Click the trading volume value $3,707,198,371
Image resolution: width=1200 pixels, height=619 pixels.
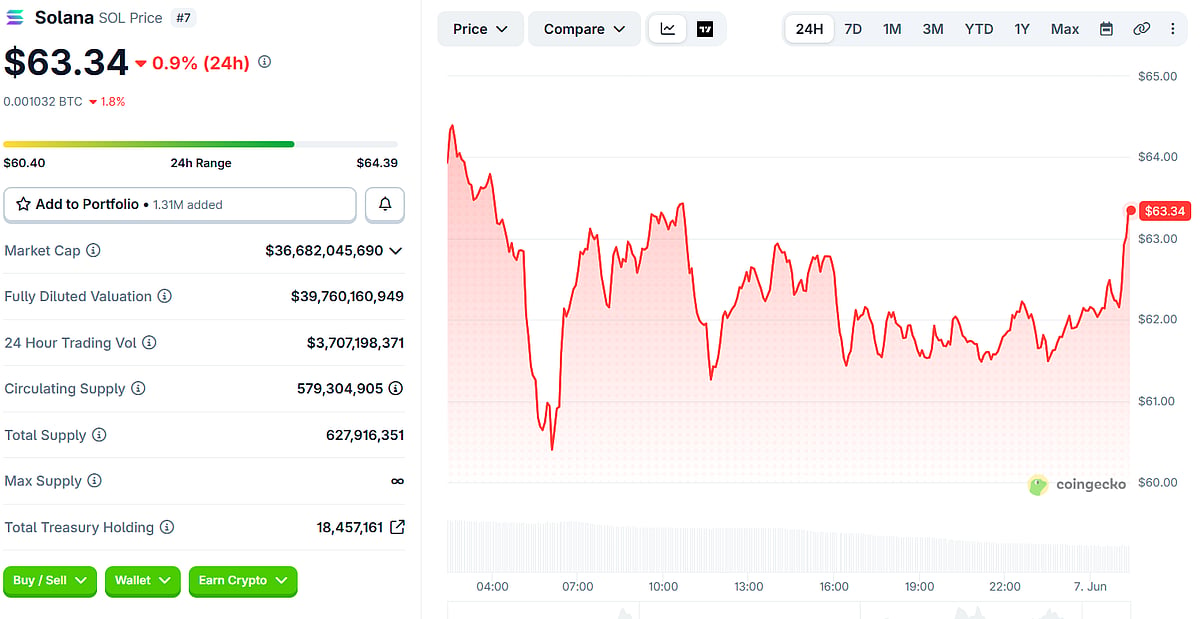[x=355, y=342]
